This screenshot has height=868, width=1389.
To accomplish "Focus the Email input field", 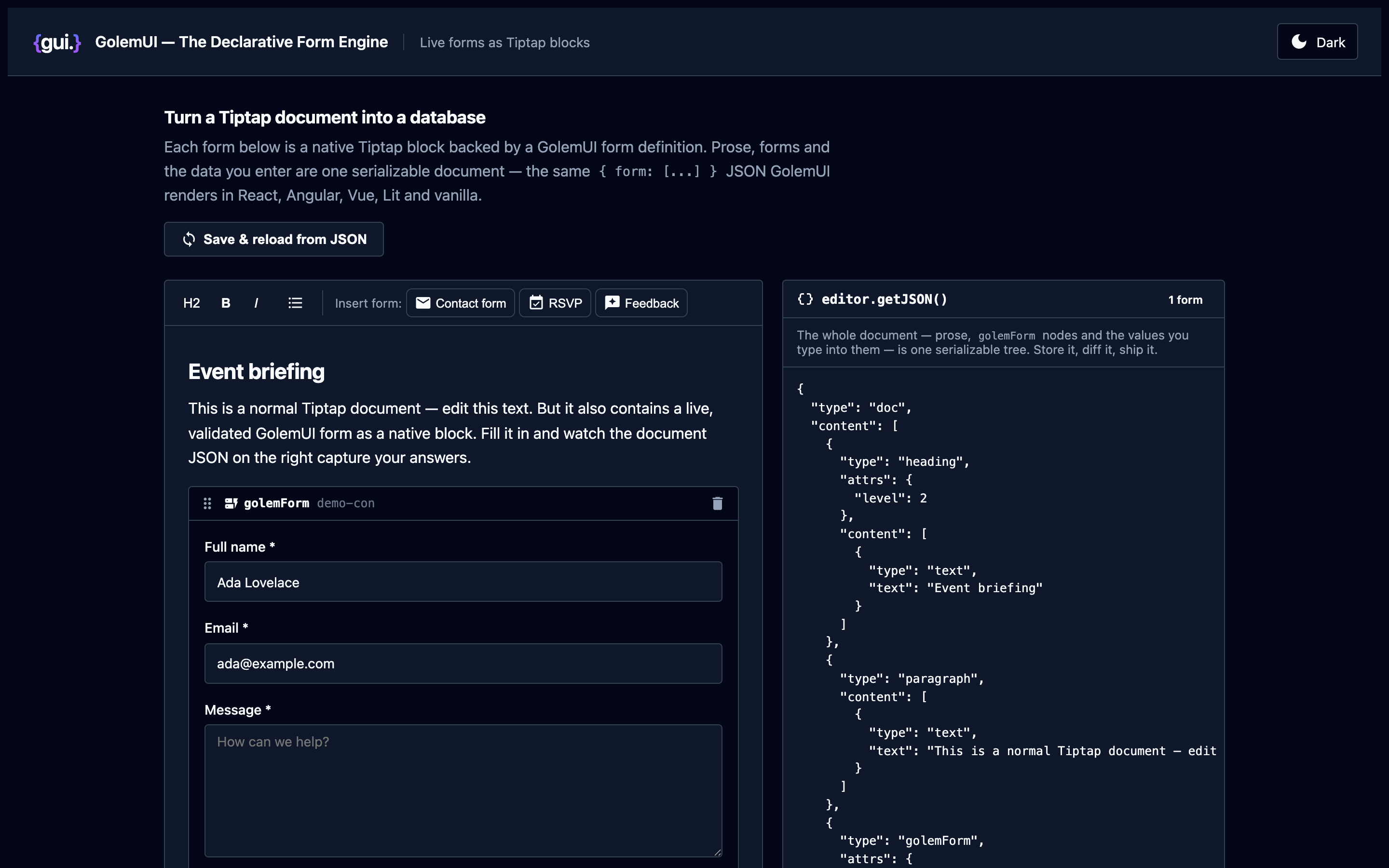I will click(x=463, y=664).
